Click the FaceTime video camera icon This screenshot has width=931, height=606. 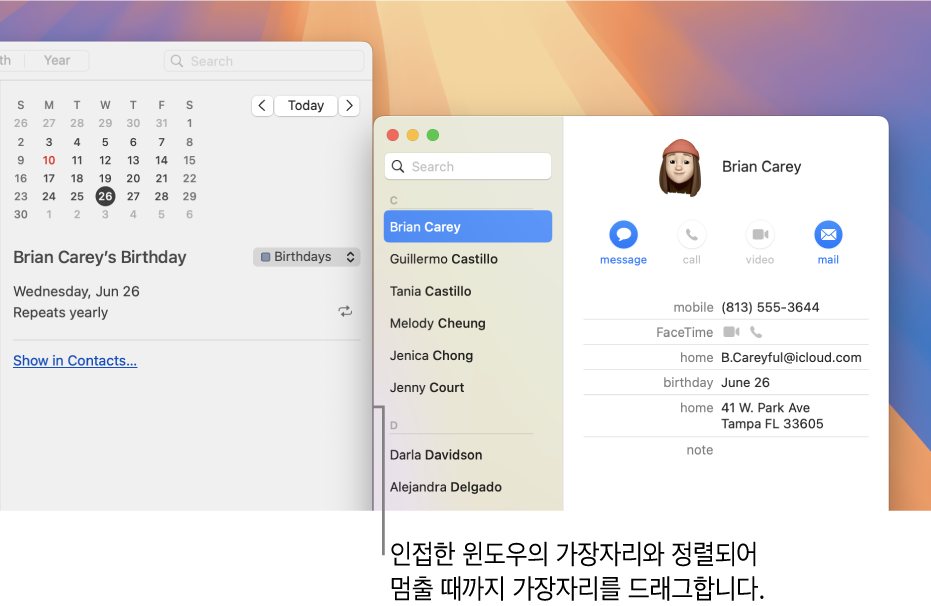[x=732, y=332]
